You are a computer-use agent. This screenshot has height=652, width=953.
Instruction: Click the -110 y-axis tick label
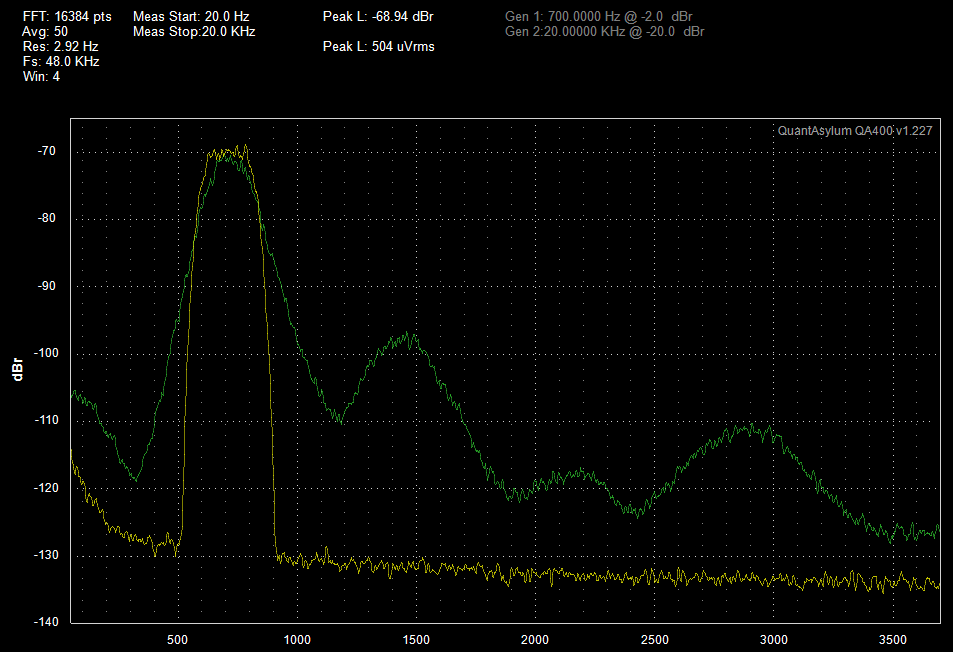coord(46,420)
